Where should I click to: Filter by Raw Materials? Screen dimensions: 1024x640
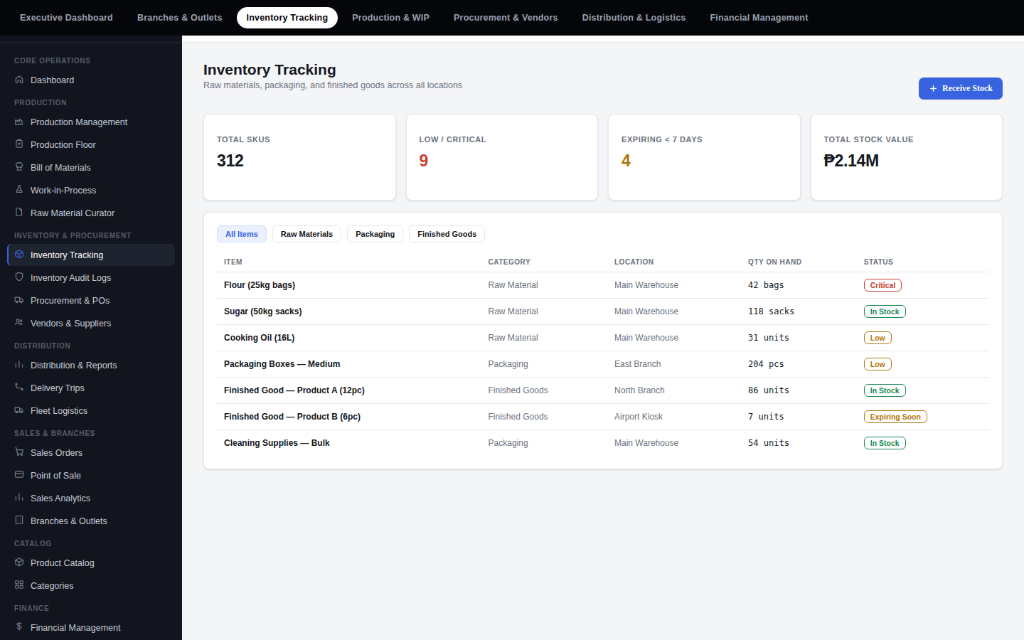(306, 234)
